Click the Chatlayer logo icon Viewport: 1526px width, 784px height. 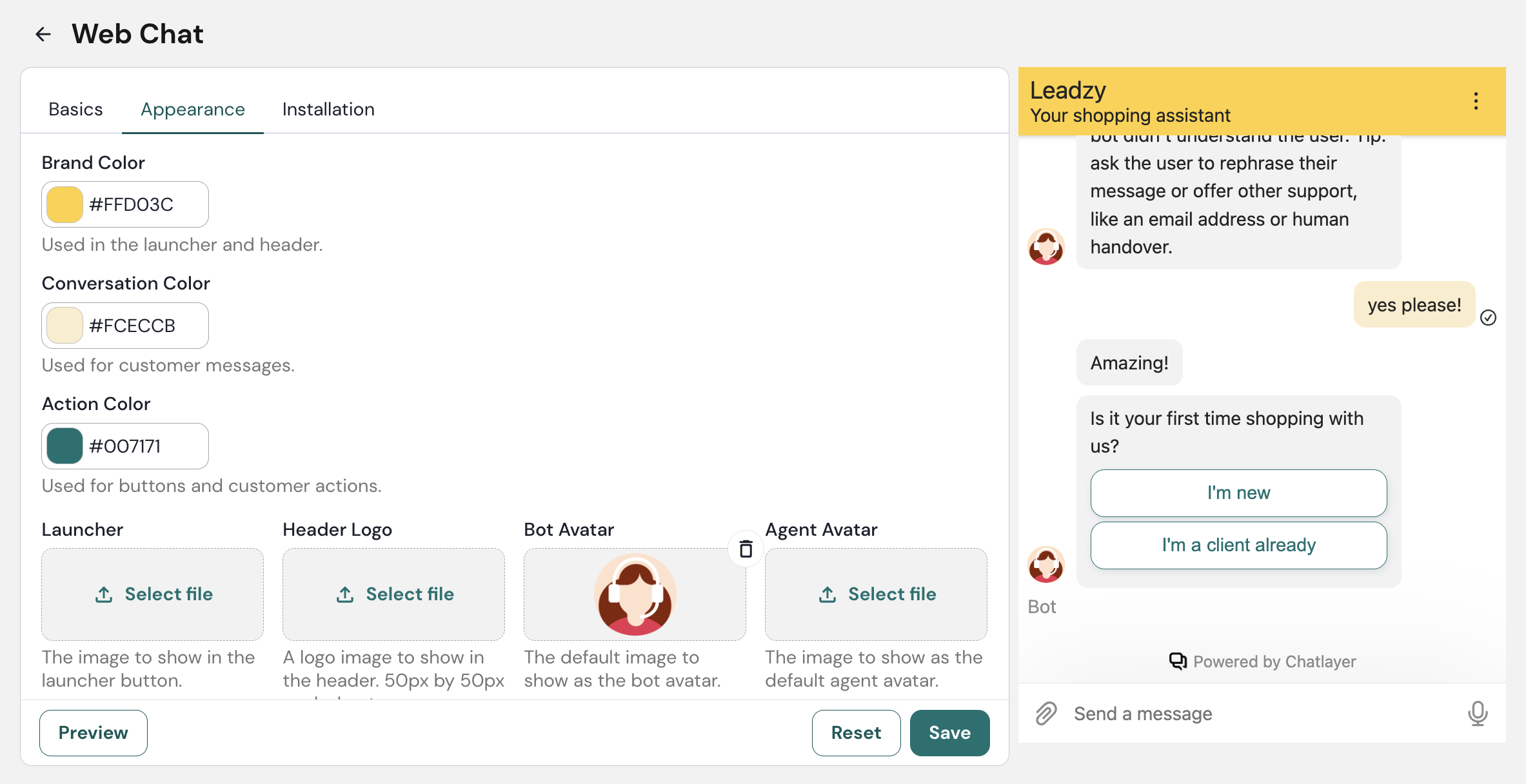(x=1178, y=661)
